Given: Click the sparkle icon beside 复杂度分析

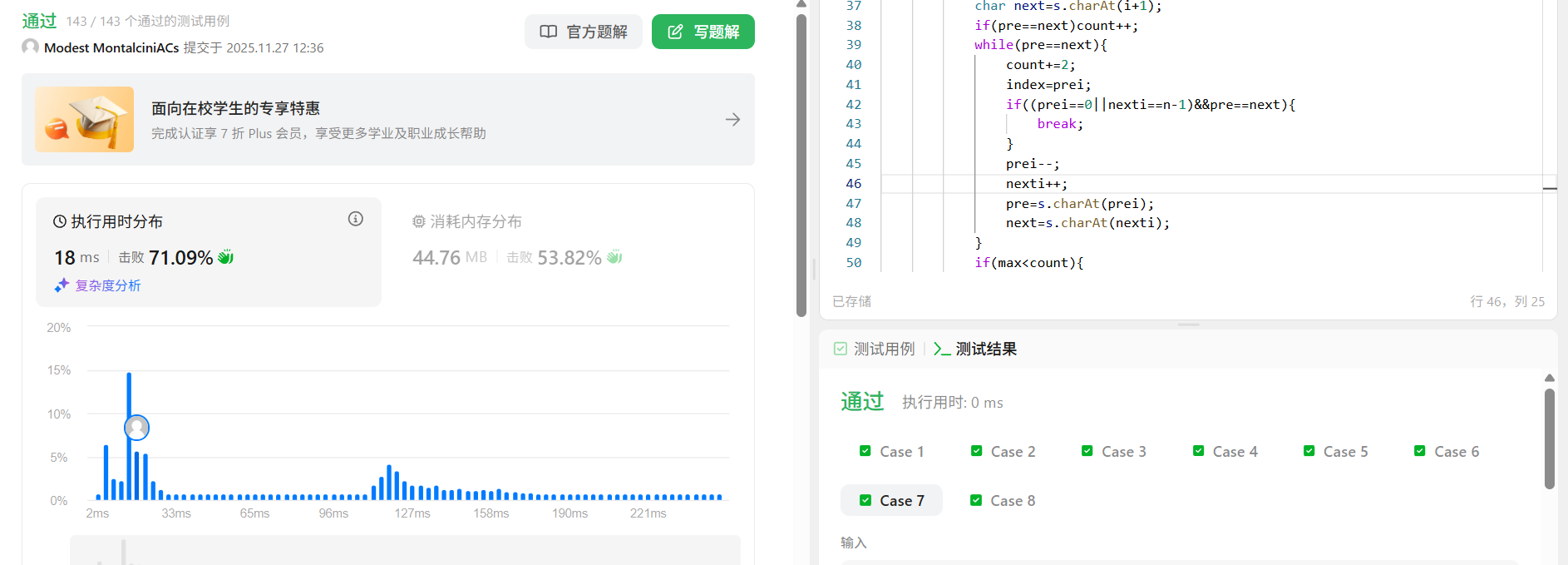Looking at the screenshot, I should (x=62, y=285).
